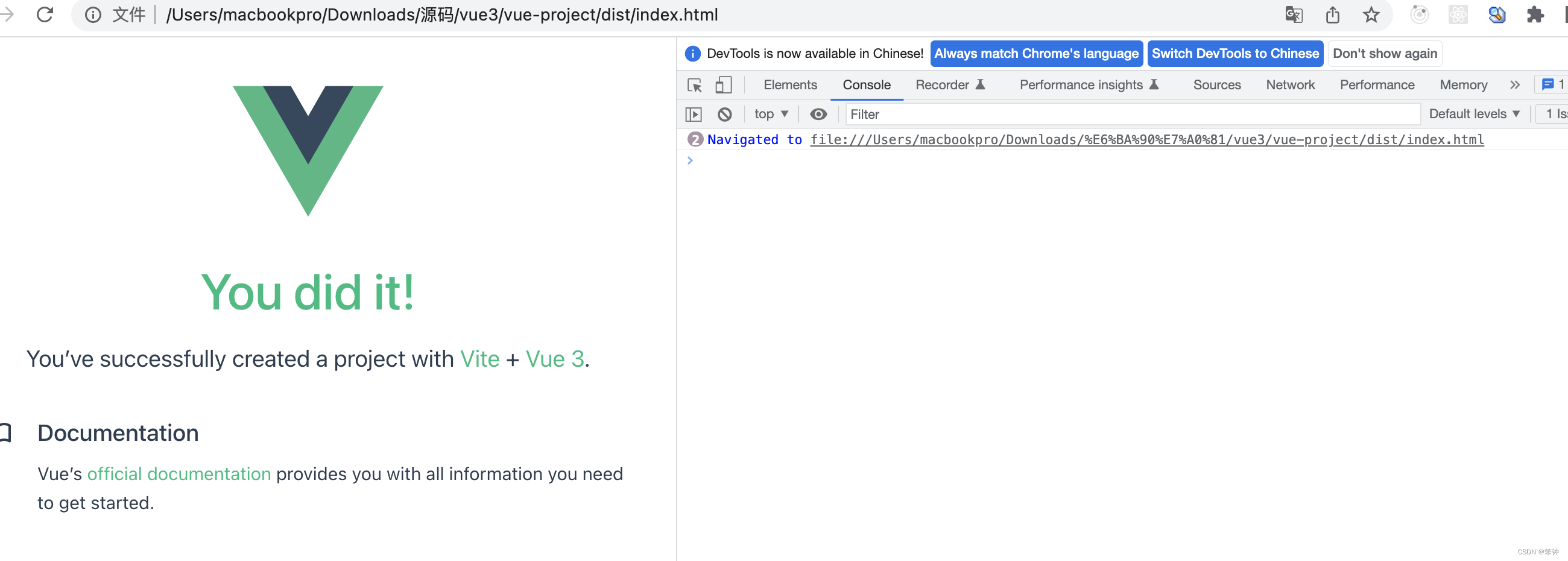Open the Memory tab
The width and height of the screenshot is (1568, 561).
(x=1462, y=85)
